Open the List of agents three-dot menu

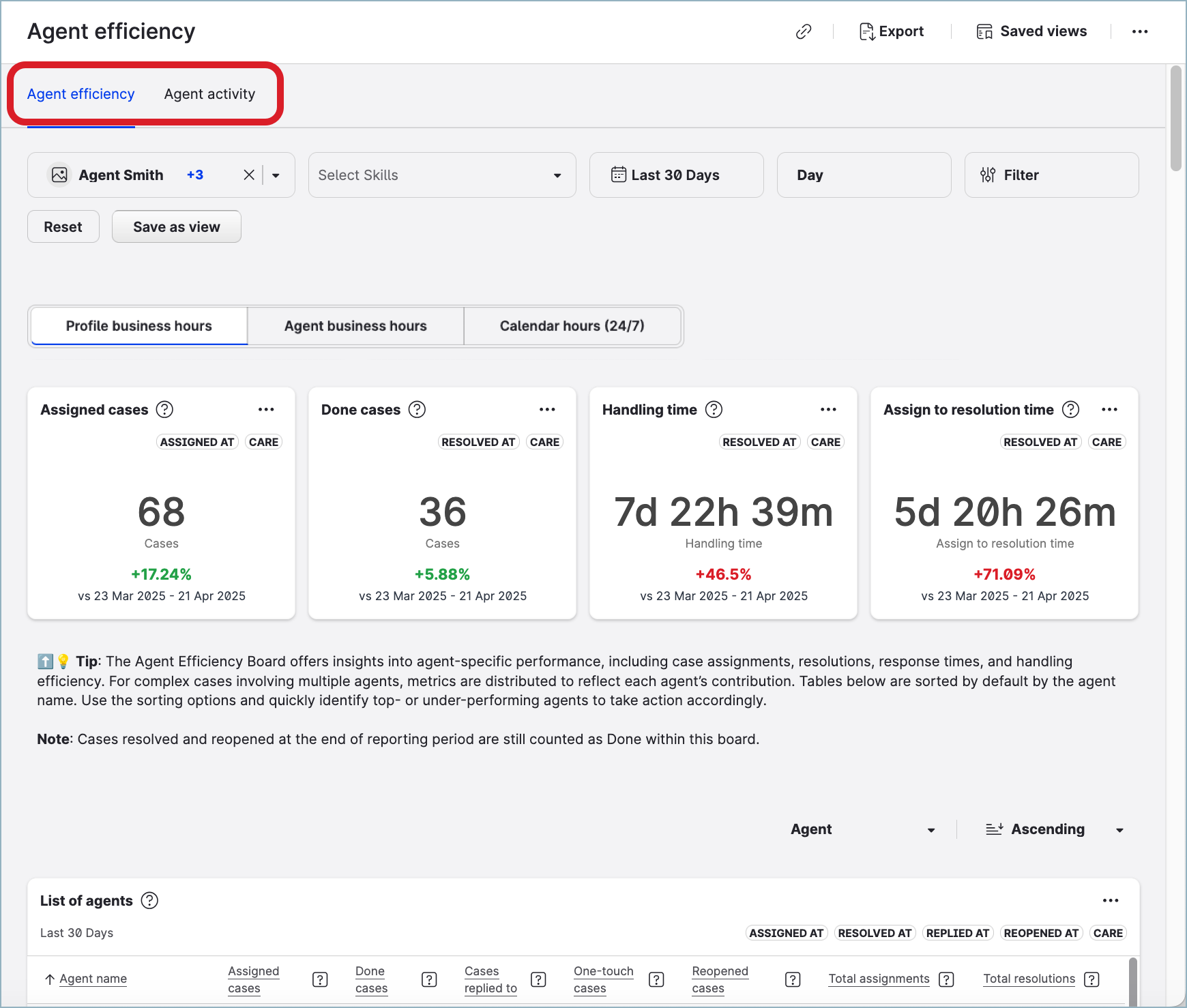click(x=1111, y=900)
